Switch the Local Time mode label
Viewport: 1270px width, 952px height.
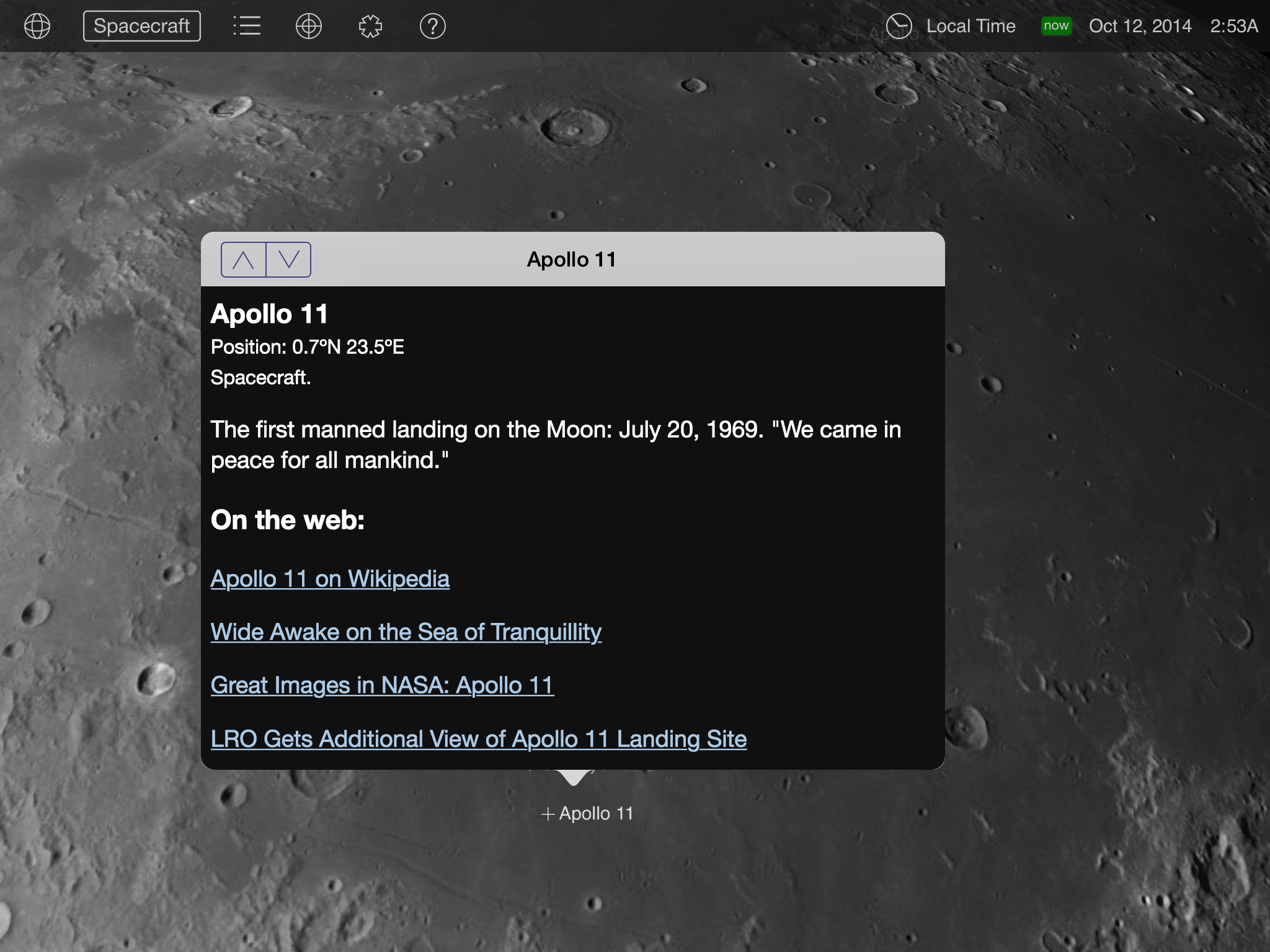(x=970, y=26)
